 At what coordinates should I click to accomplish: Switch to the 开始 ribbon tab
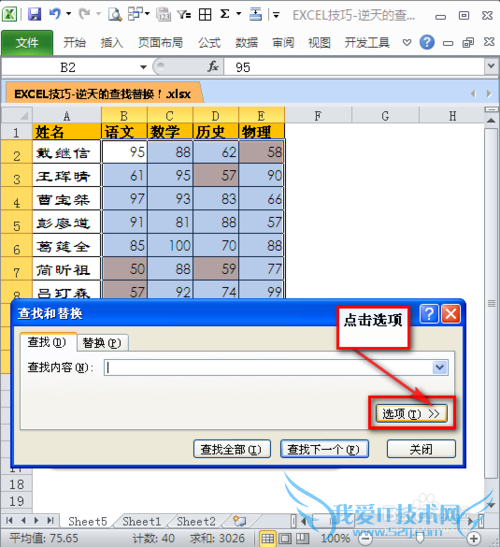point(74,43)
